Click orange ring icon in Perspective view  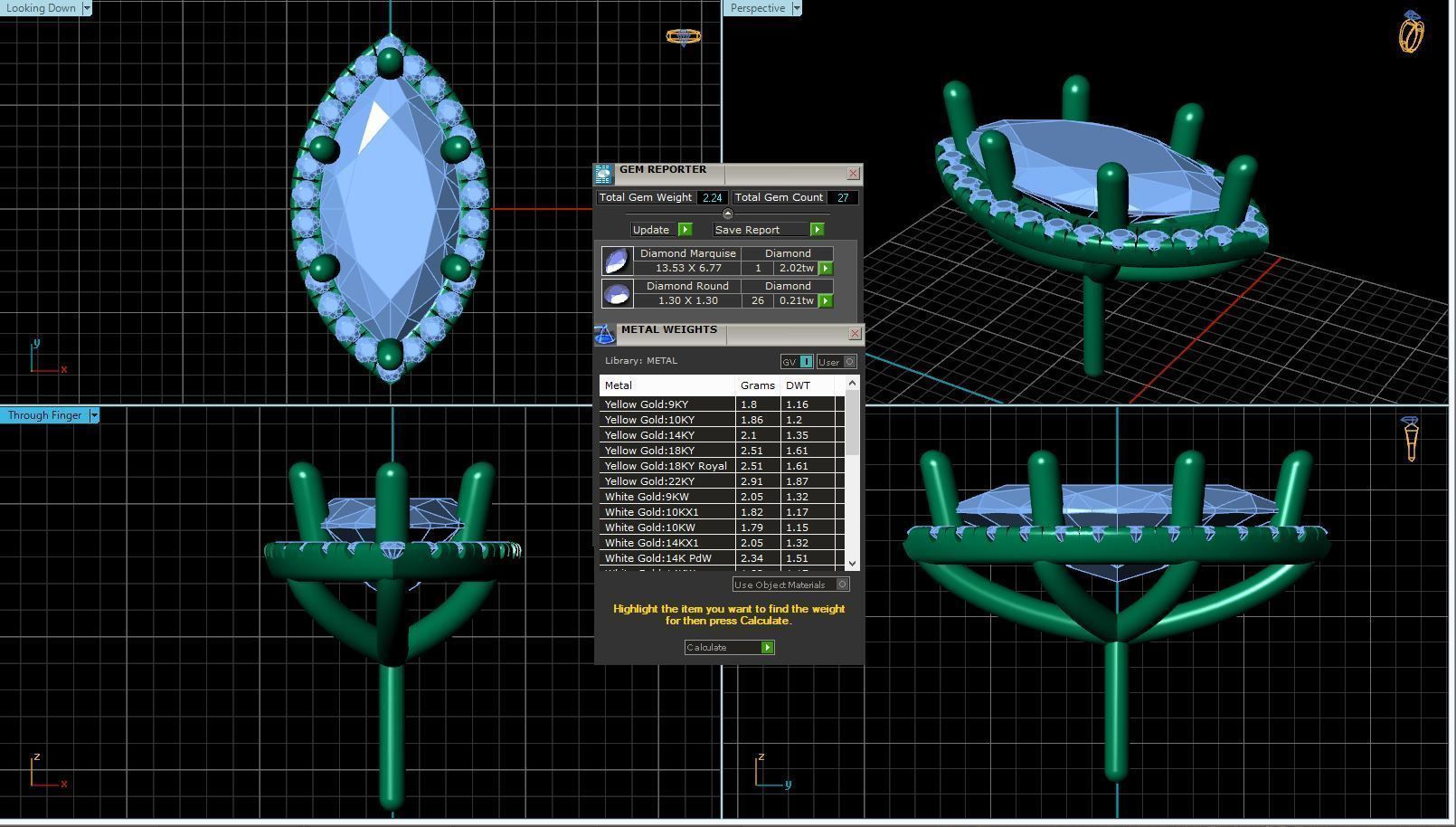(x=1412, y=32)
